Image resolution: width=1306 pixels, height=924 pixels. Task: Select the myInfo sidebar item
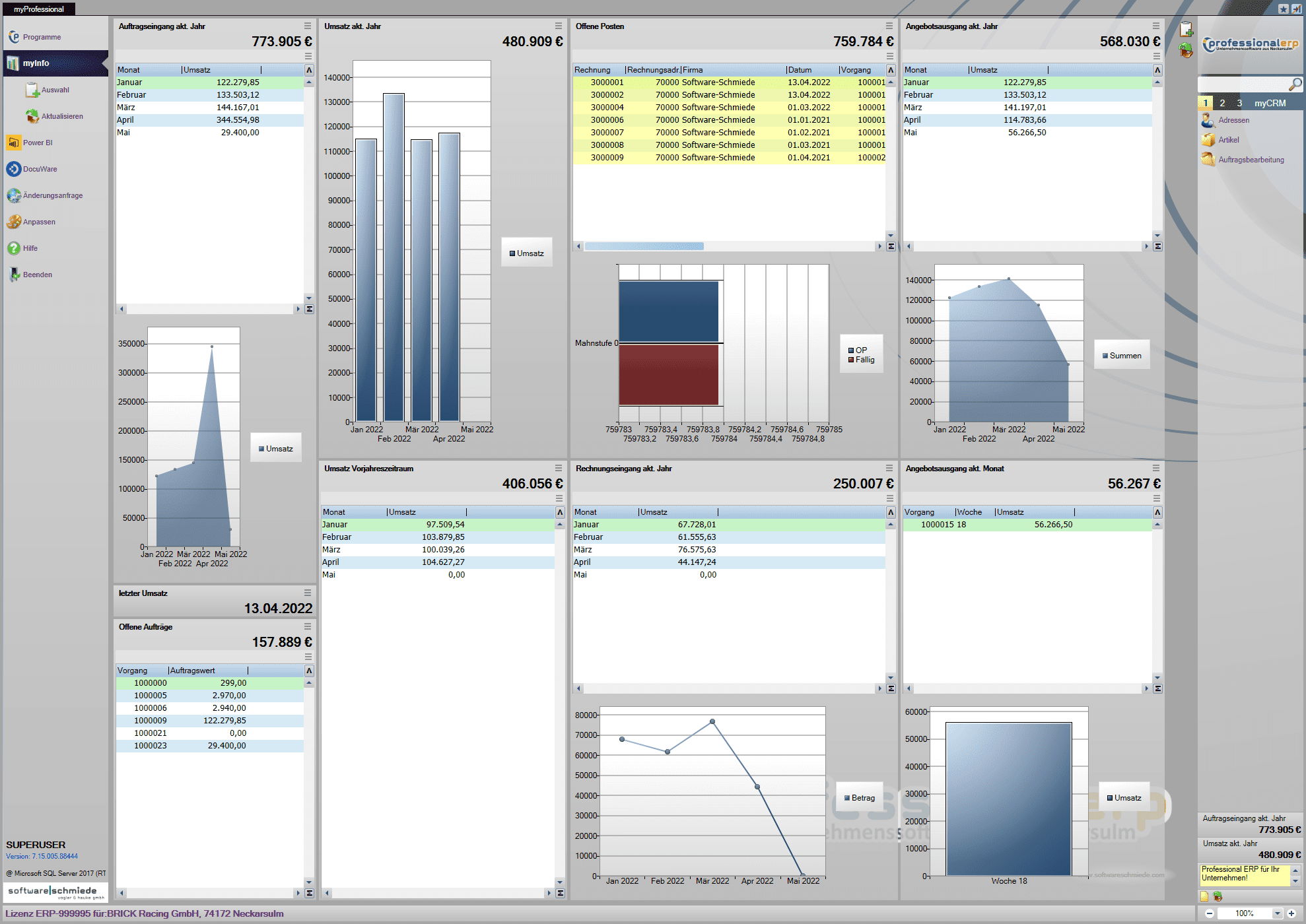55,63
